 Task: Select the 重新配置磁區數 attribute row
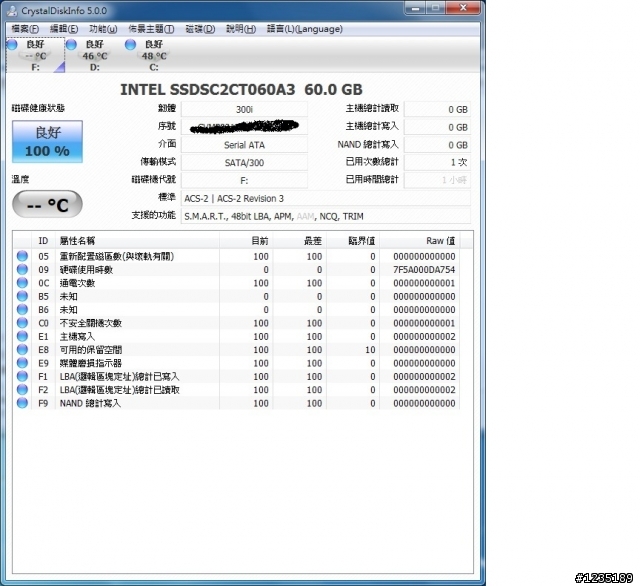coord(237,256)
